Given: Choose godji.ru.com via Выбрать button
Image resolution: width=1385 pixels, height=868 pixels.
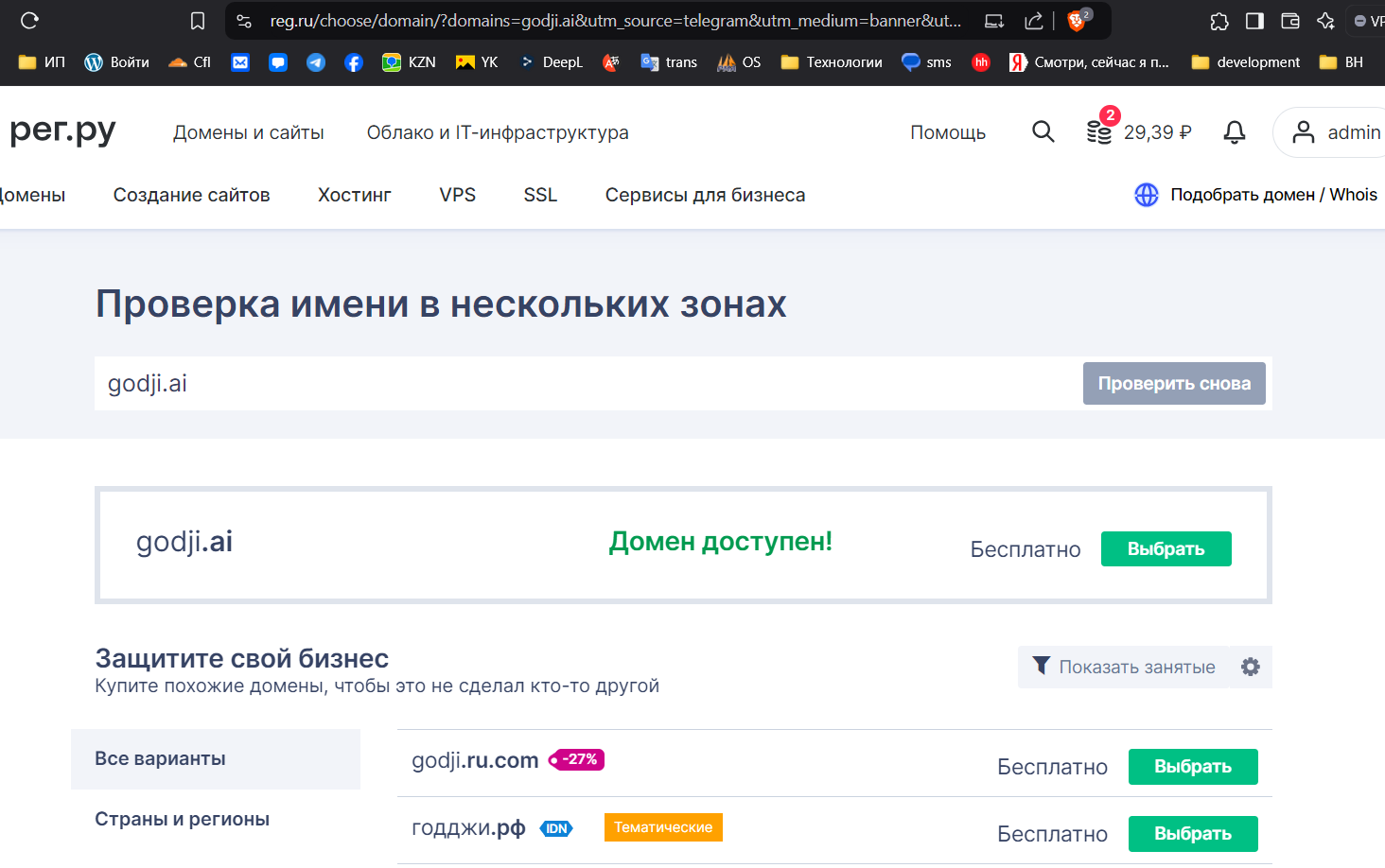Looking at the screenshot, I should point(1193,766).
